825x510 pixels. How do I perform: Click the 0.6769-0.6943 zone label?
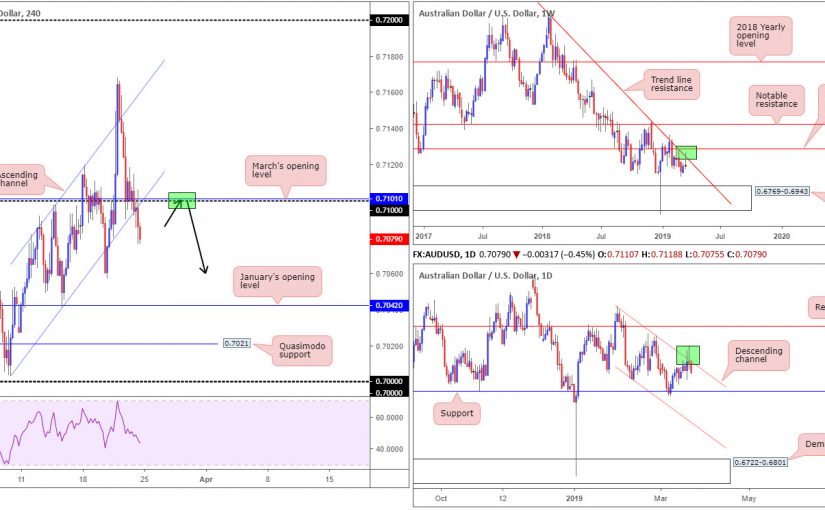tap(785, 190)
